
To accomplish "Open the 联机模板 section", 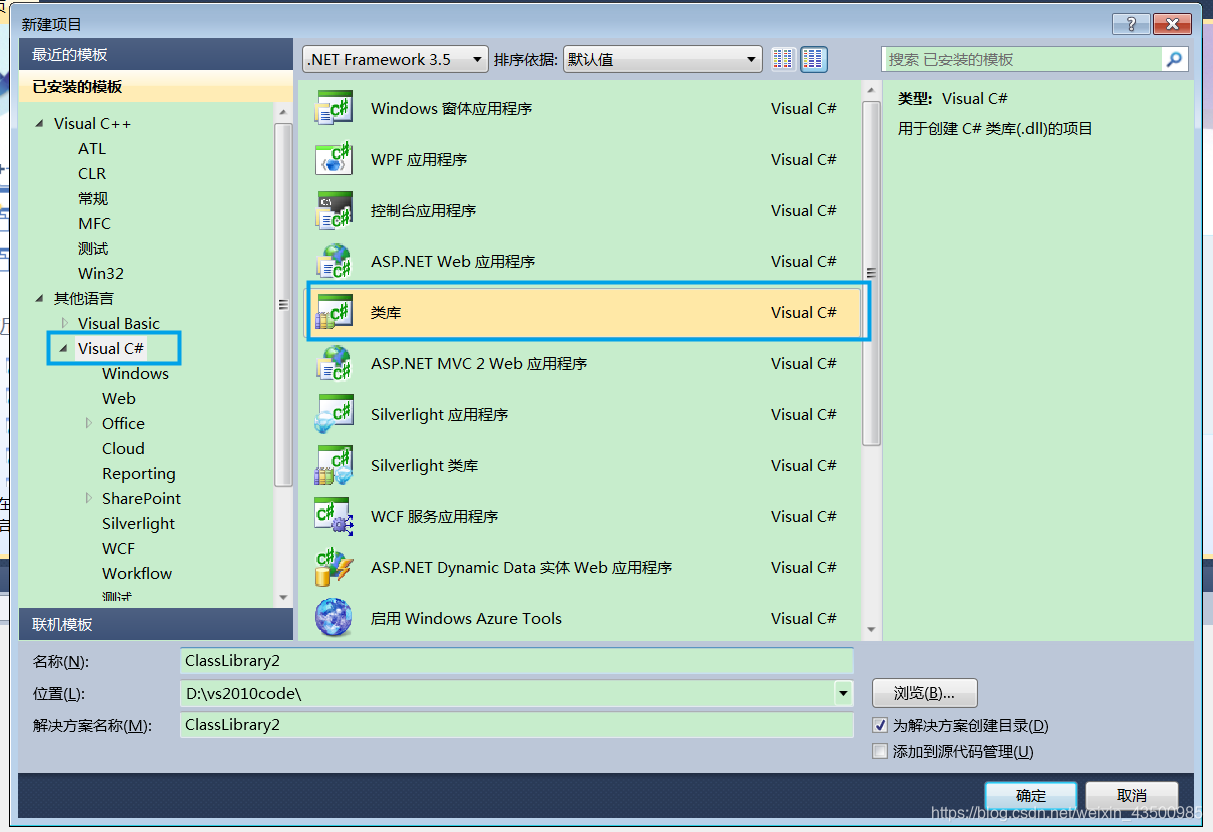I will (156, 624).
